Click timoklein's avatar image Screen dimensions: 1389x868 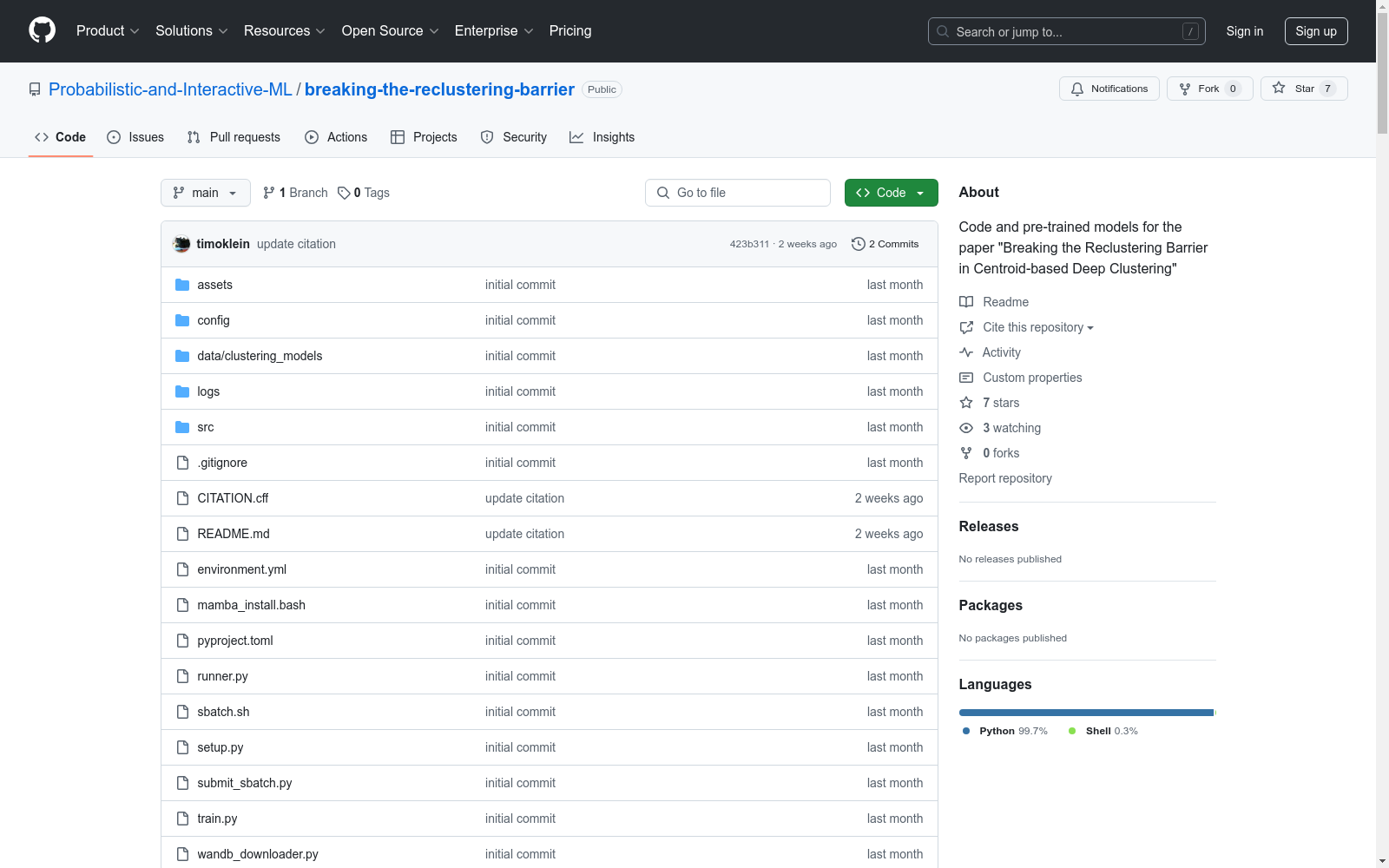click(181, 244)
